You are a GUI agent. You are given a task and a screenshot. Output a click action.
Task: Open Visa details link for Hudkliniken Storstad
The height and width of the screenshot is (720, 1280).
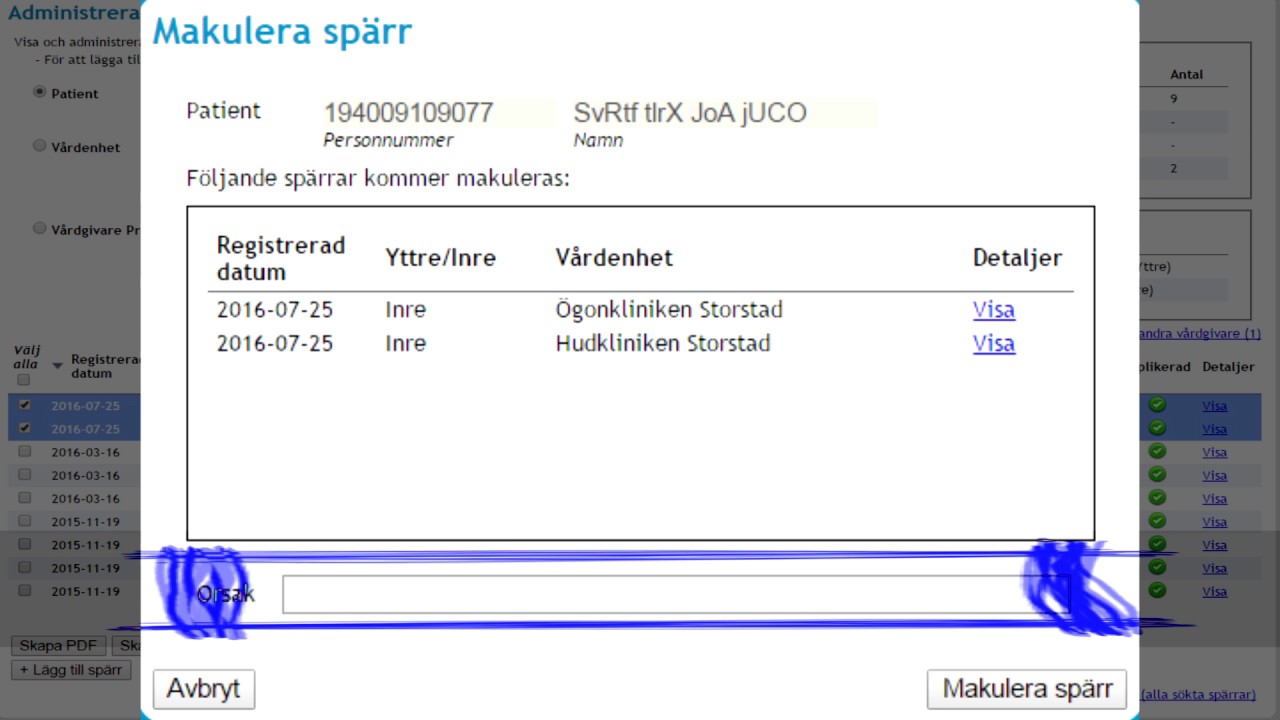(x=994, y=343)
